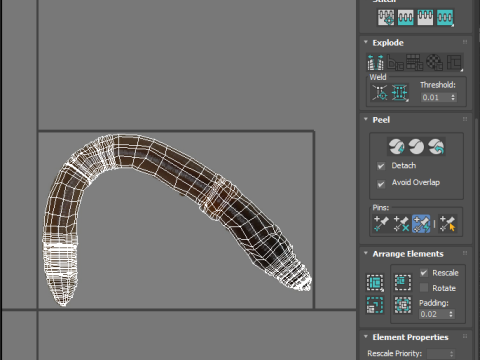The height and width of the screenshot is (360, 480).
Task: Click Stitch to Target icon with diamond marker
Action: pyautogui.click(x=386, y=17)
